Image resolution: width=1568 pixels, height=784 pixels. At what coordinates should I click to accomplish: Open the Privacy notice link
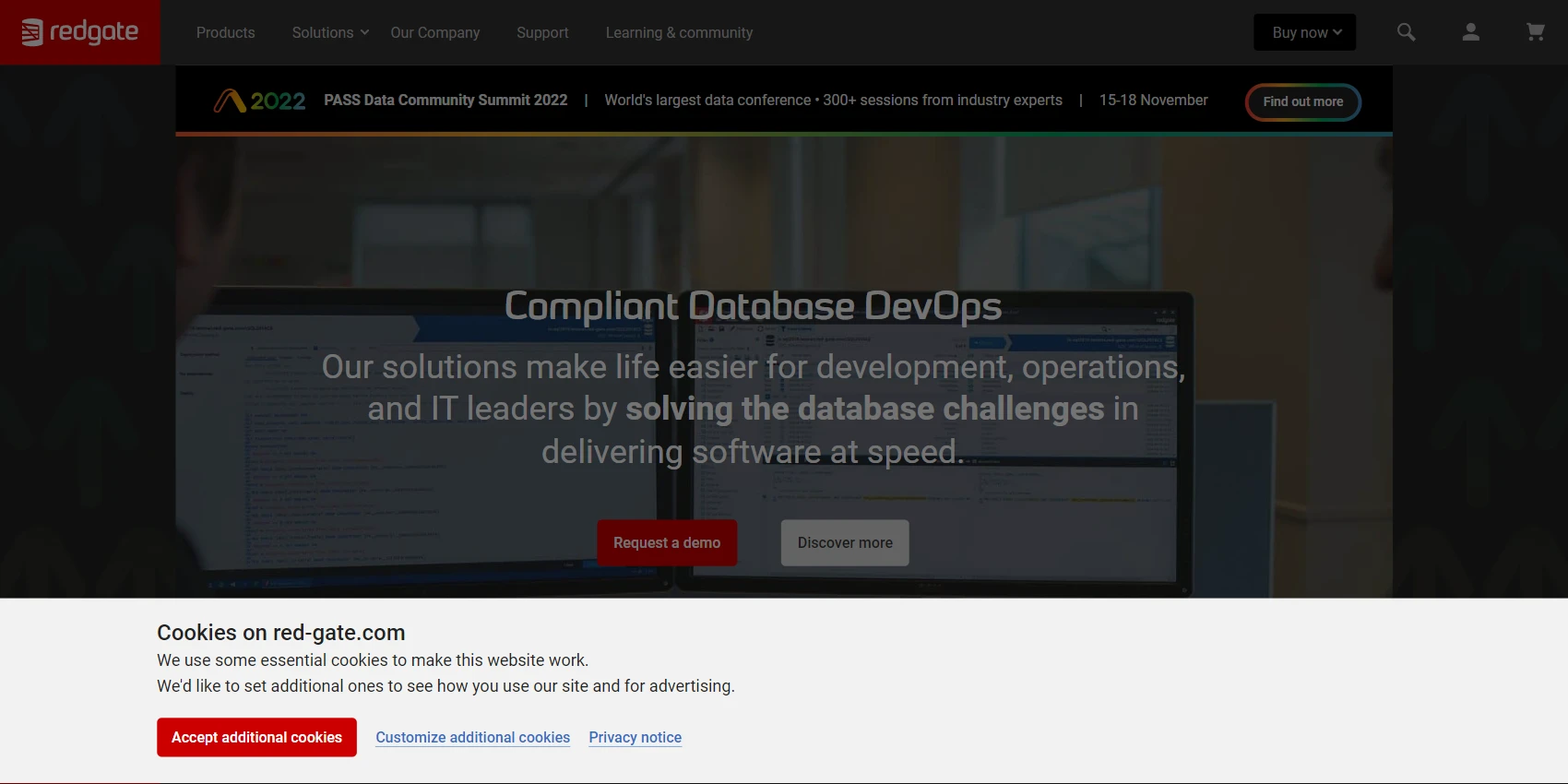(636, 738)
